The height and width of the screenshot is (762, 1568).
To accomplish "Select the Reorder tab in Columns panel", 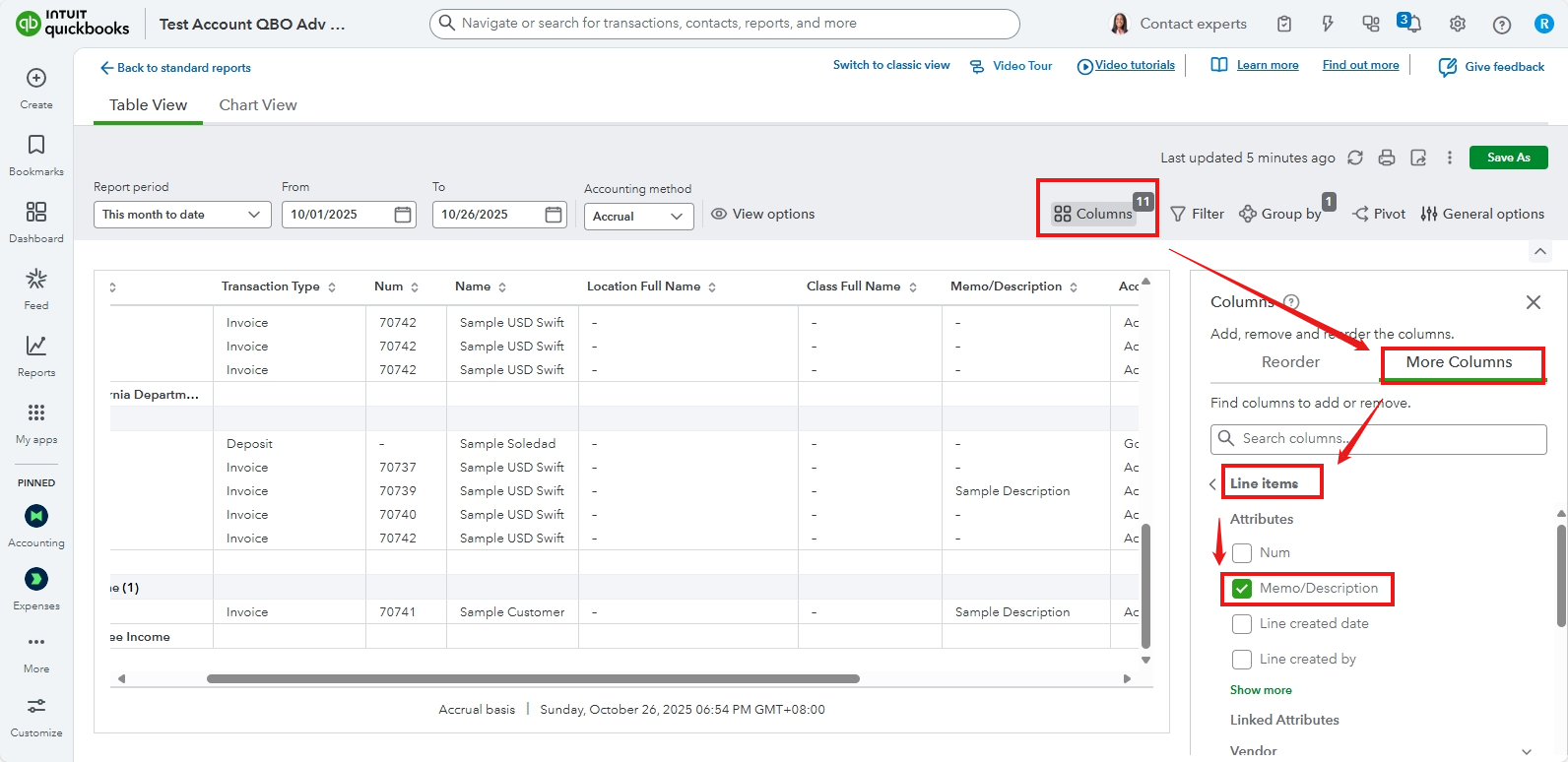I will (1290, 362).
